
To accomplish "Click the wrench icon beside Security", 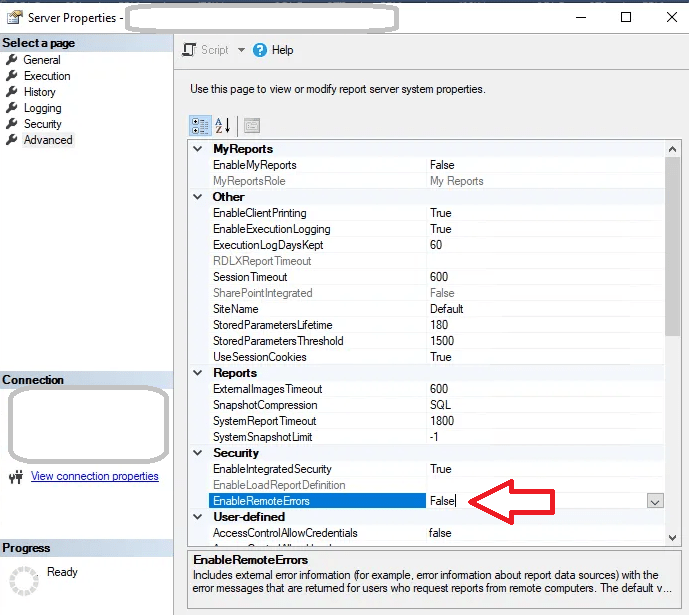I will [13, 124].
